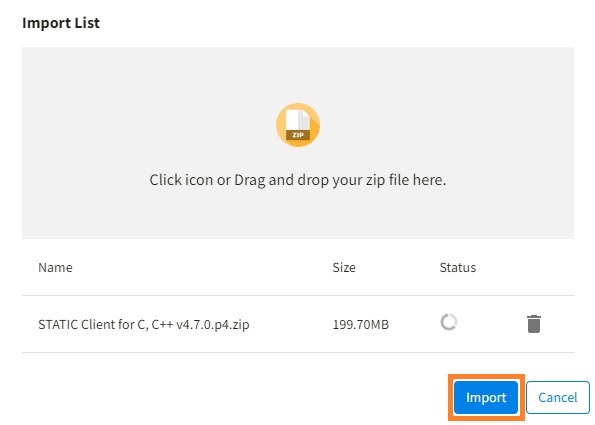Image resolution: width=595 pixels, height=425 pixels.
Task: Click the ZIP label badge on upload icon
Action: coord(298,135)
